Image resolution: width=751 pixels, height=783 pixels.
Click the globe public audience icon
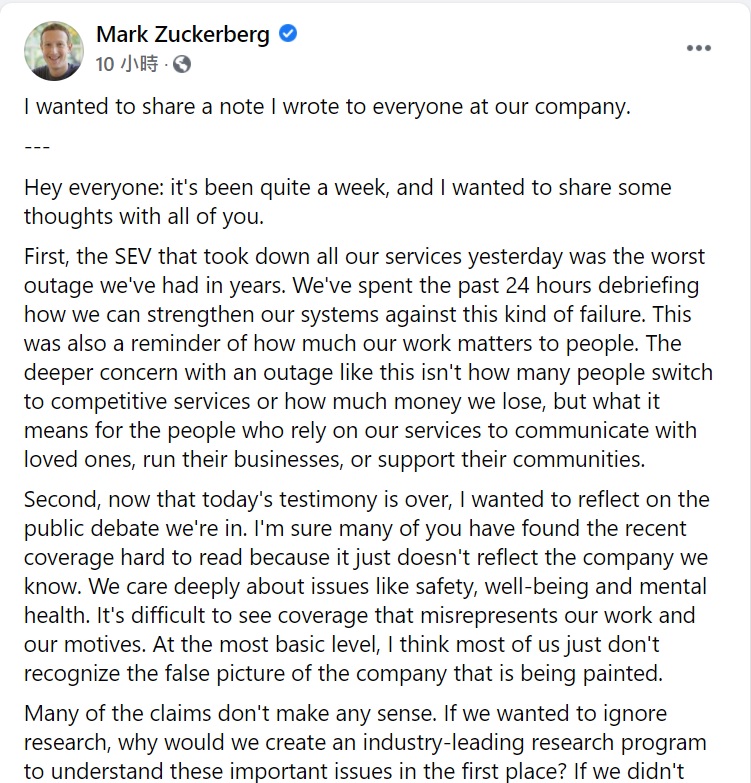[182, 64]
